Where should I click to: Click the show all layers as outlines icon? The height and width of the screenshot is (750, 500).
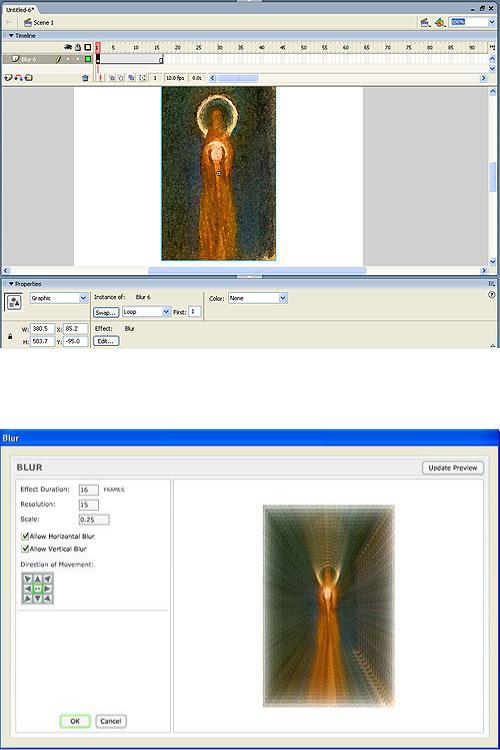pyautogui.click(x=88, y=47)
